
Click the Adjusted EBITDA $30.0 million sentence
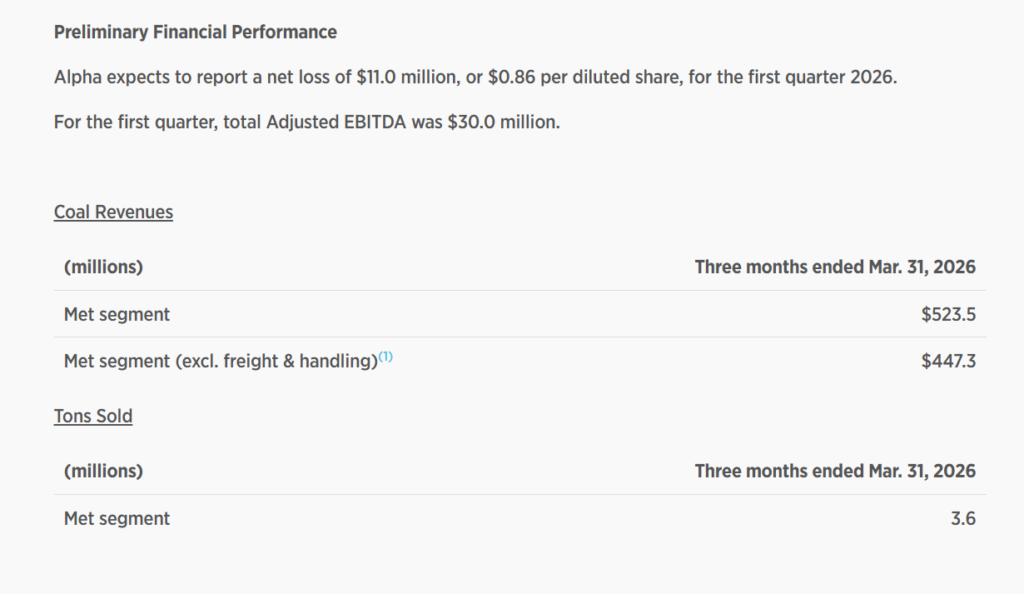click(306, 123)
